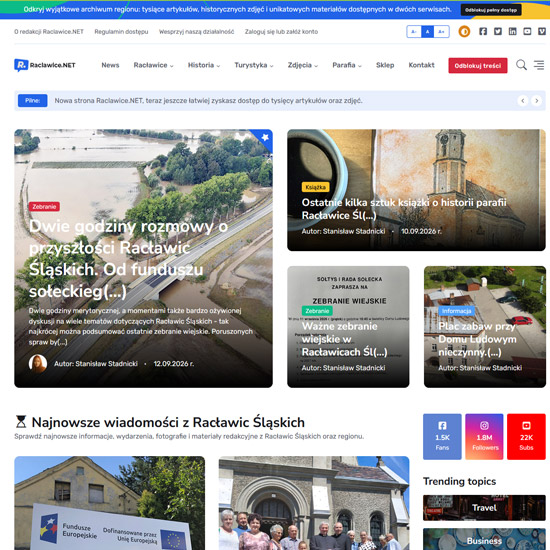Open the Facebook 1.5K Fans tile
This screenshot has width=550, height=550.
pyautogui.click(x=442, y=436)
